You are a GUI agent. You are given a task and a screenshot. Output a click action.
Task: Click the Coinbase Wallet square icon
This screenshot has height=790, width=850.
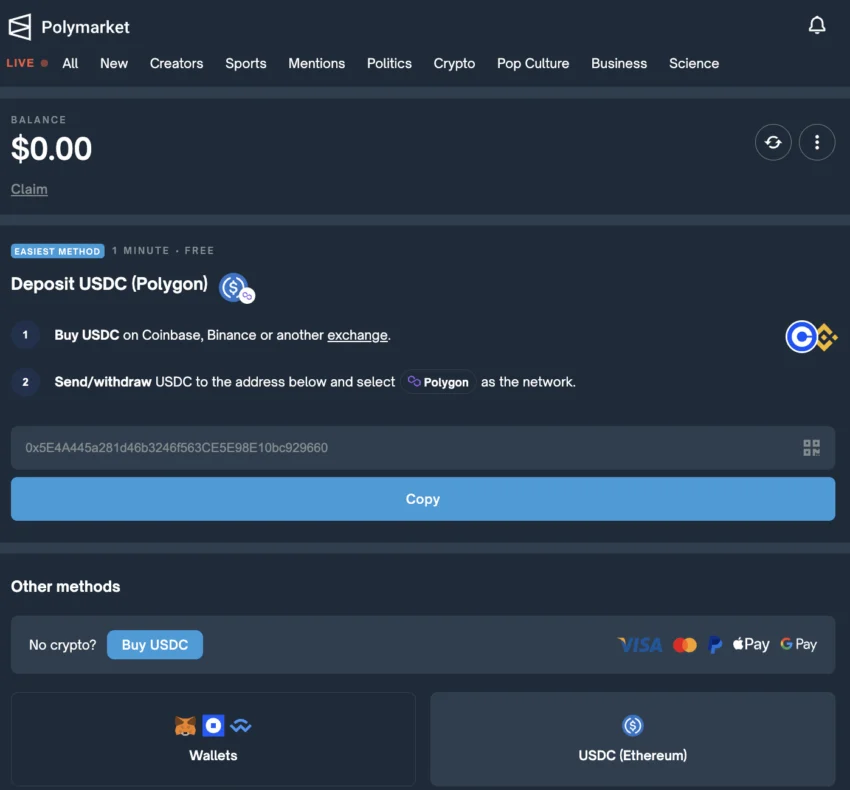(213, 725)
